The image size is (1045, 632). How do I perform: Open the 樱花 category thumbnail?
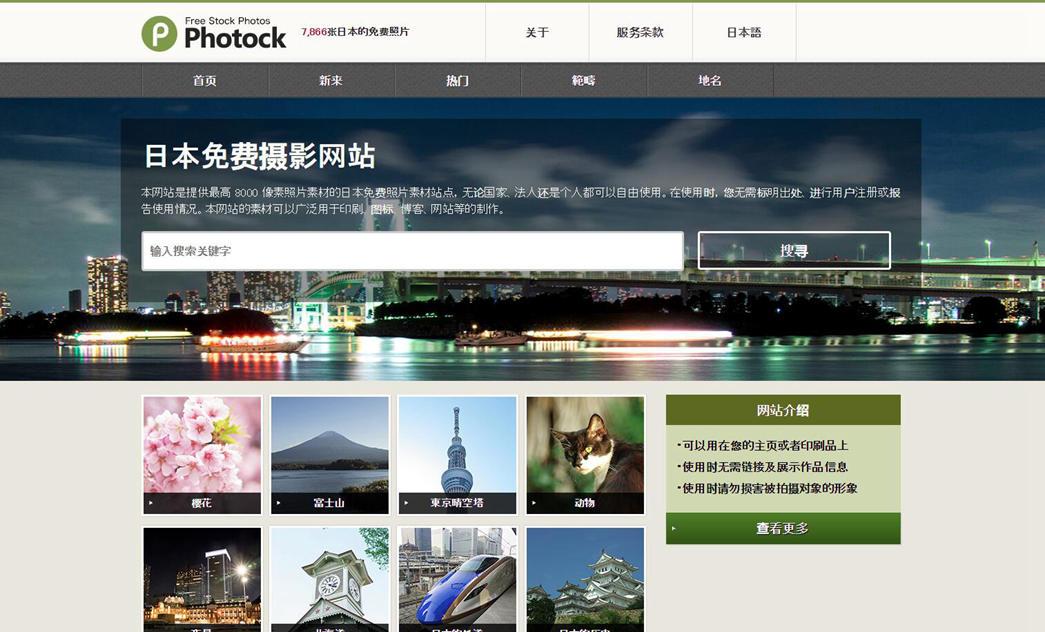pos(202,455)
